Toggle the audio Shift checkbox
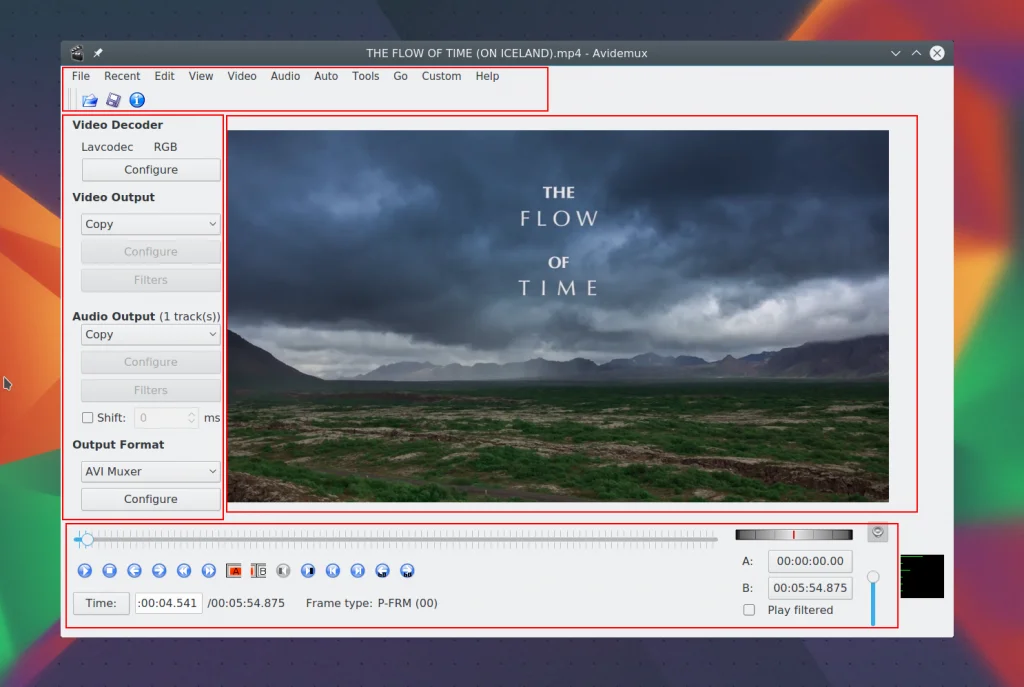Image resolution: width=1024 pixels, height=687 pixels. pyautogui.click(x=88, y=418)
